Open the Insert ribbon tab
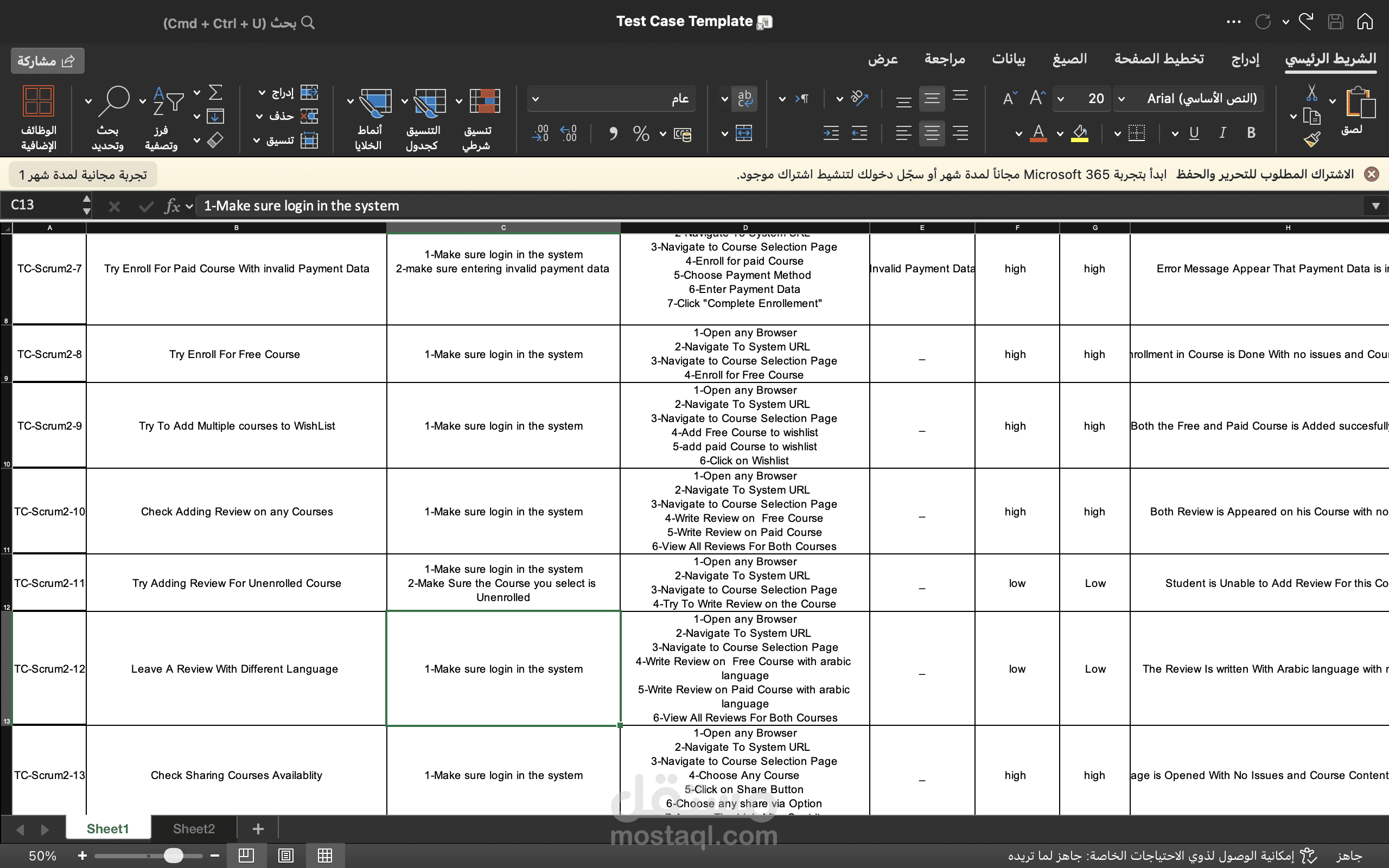Viewport: 1389px width, 868px height. 1245,59
